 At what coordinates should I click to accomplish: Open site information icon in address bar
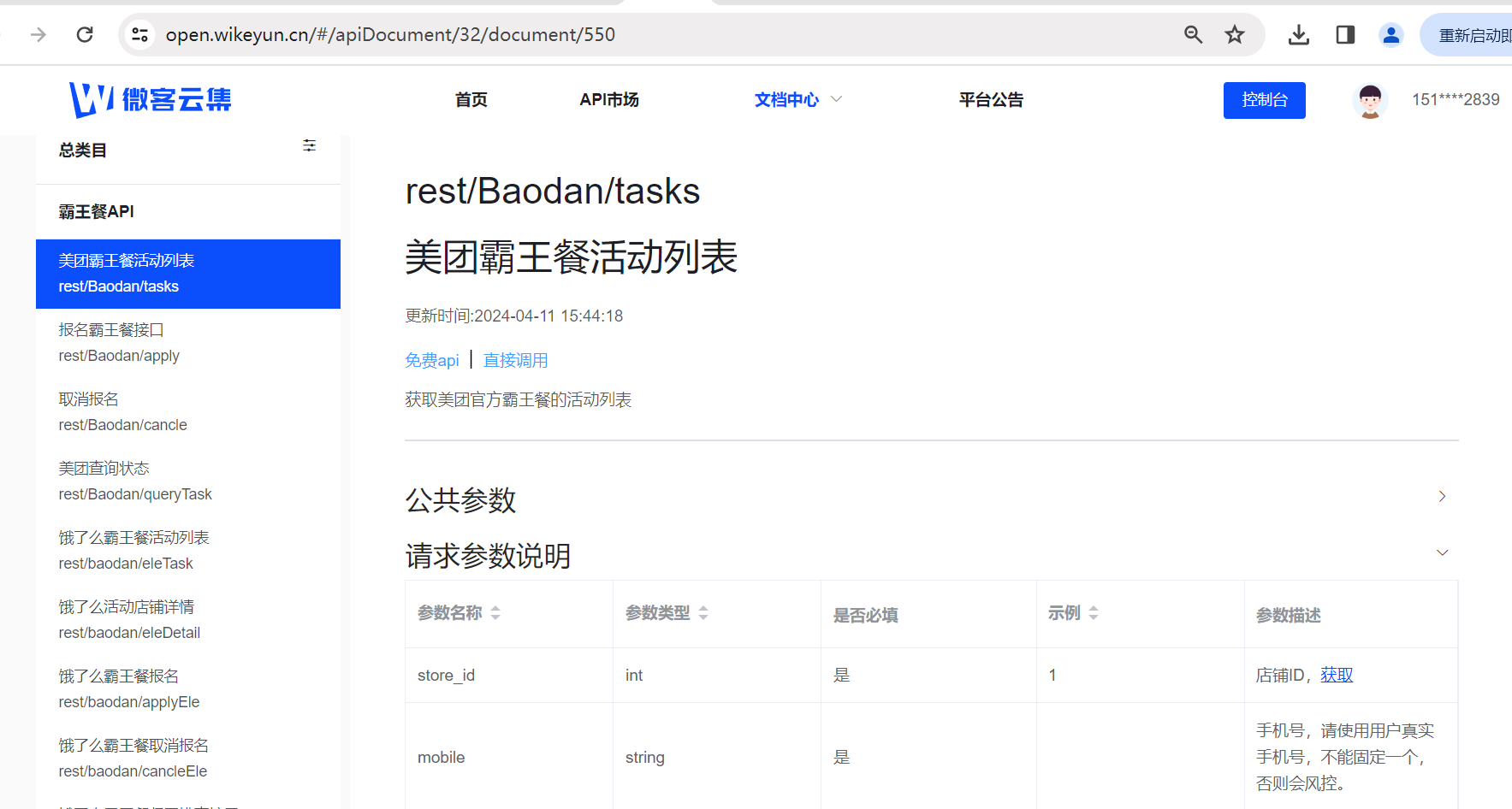pos(139,35)
